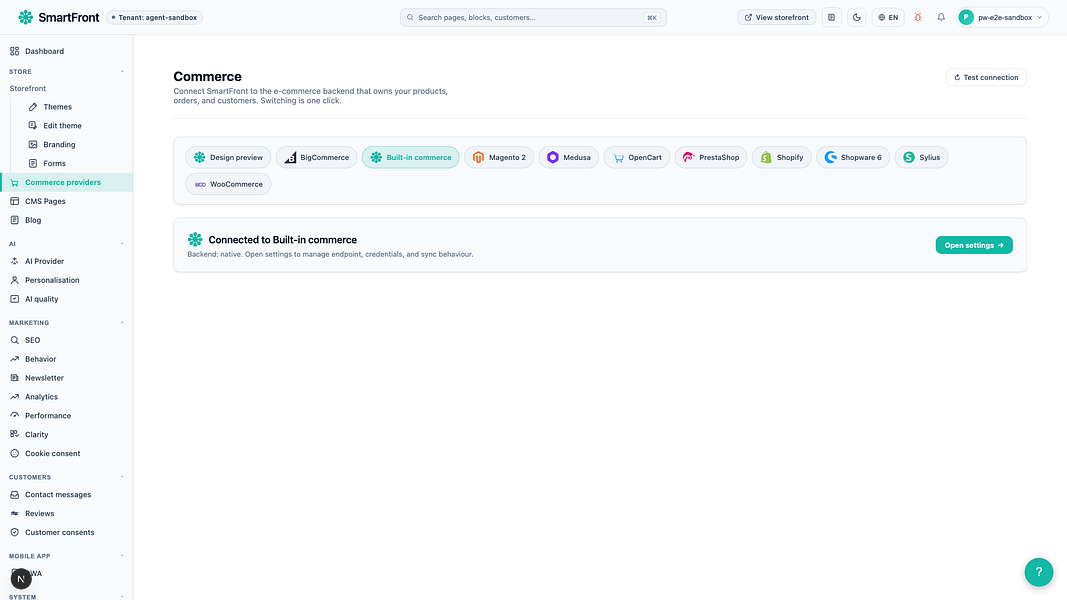Click the AI Provider icon
1067x600 pixels.
pos(14,261)
